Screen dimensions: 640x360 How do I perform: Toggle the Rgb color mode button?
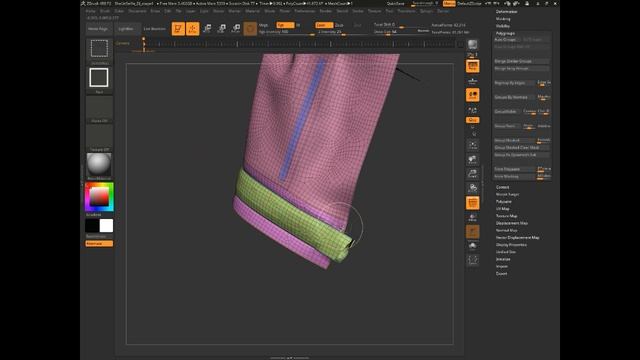(x=285, y=25)
